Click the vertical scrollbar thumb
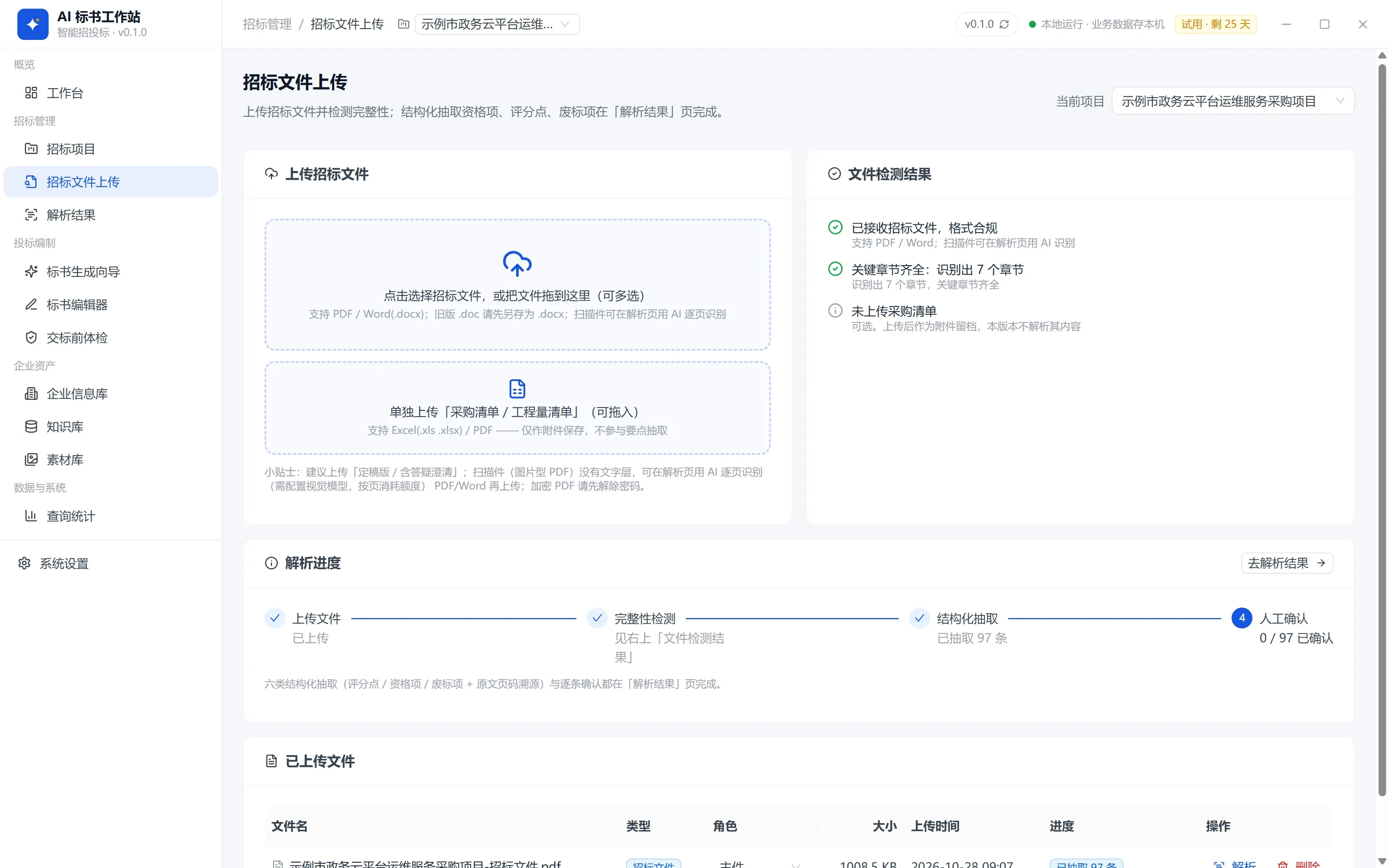1389x868 pixels. coord(1382,430)
